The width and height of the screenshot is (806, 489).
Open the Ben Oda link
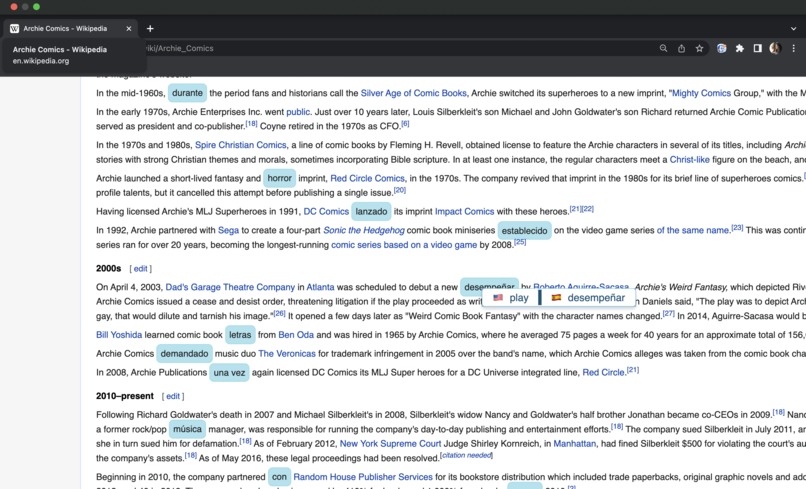coord(296,335)
